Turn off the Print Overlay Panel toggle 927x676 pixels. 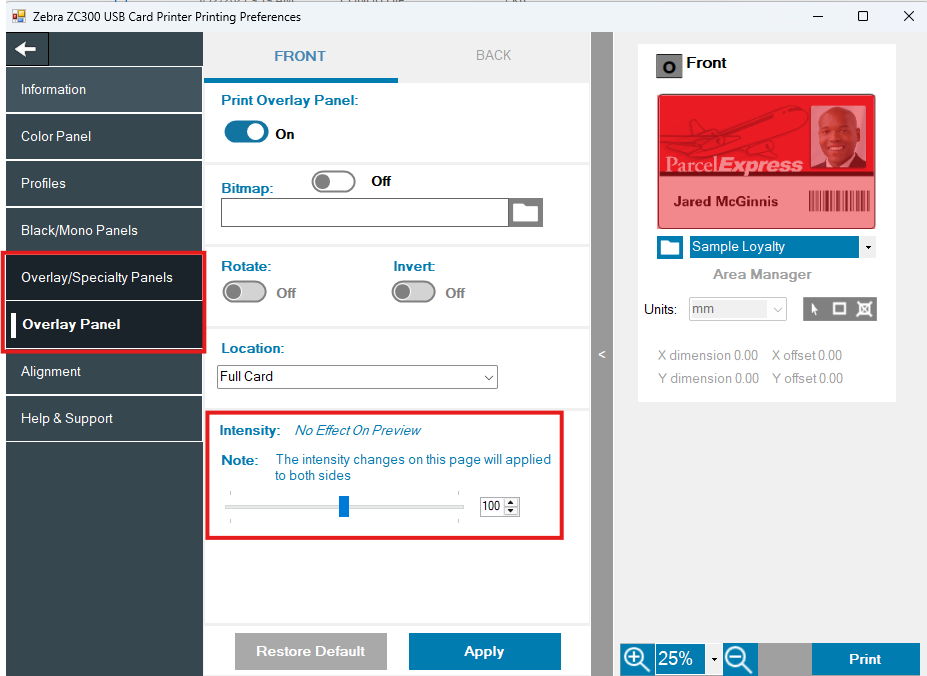[x=246, y=132]
